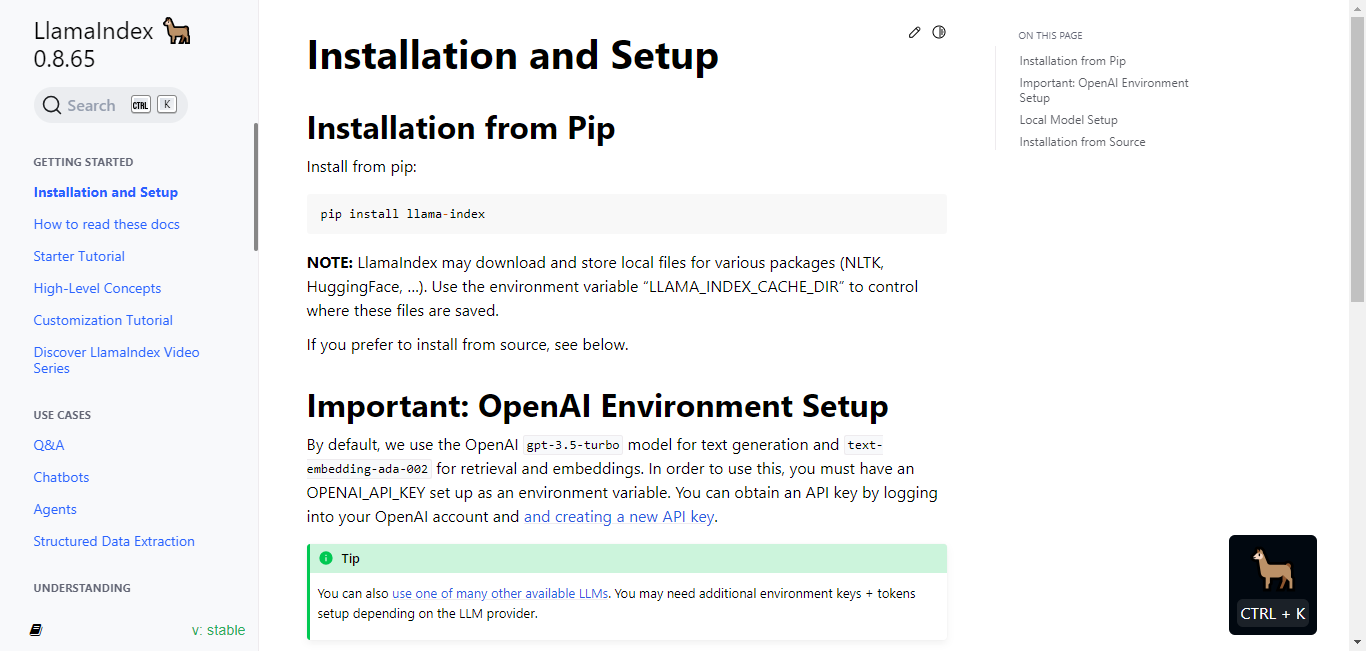Expand the 'v: stable' version selector

tap(218, 630)
